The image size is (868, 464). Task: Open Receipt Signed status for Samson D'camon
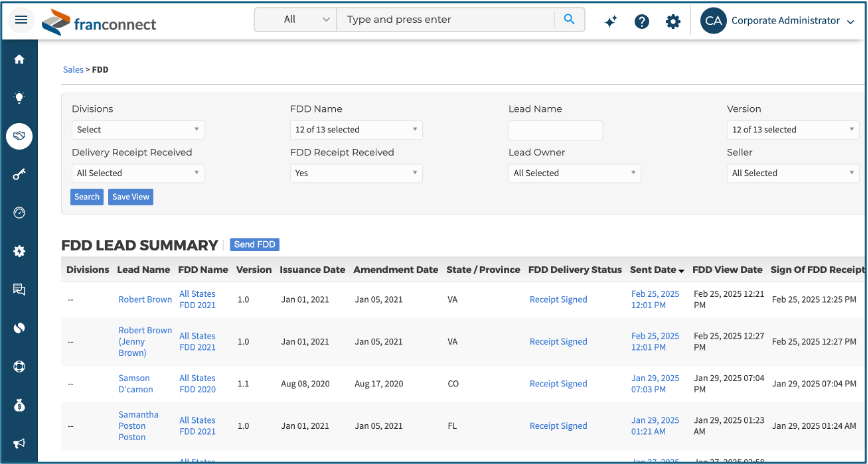click(558, 384)
